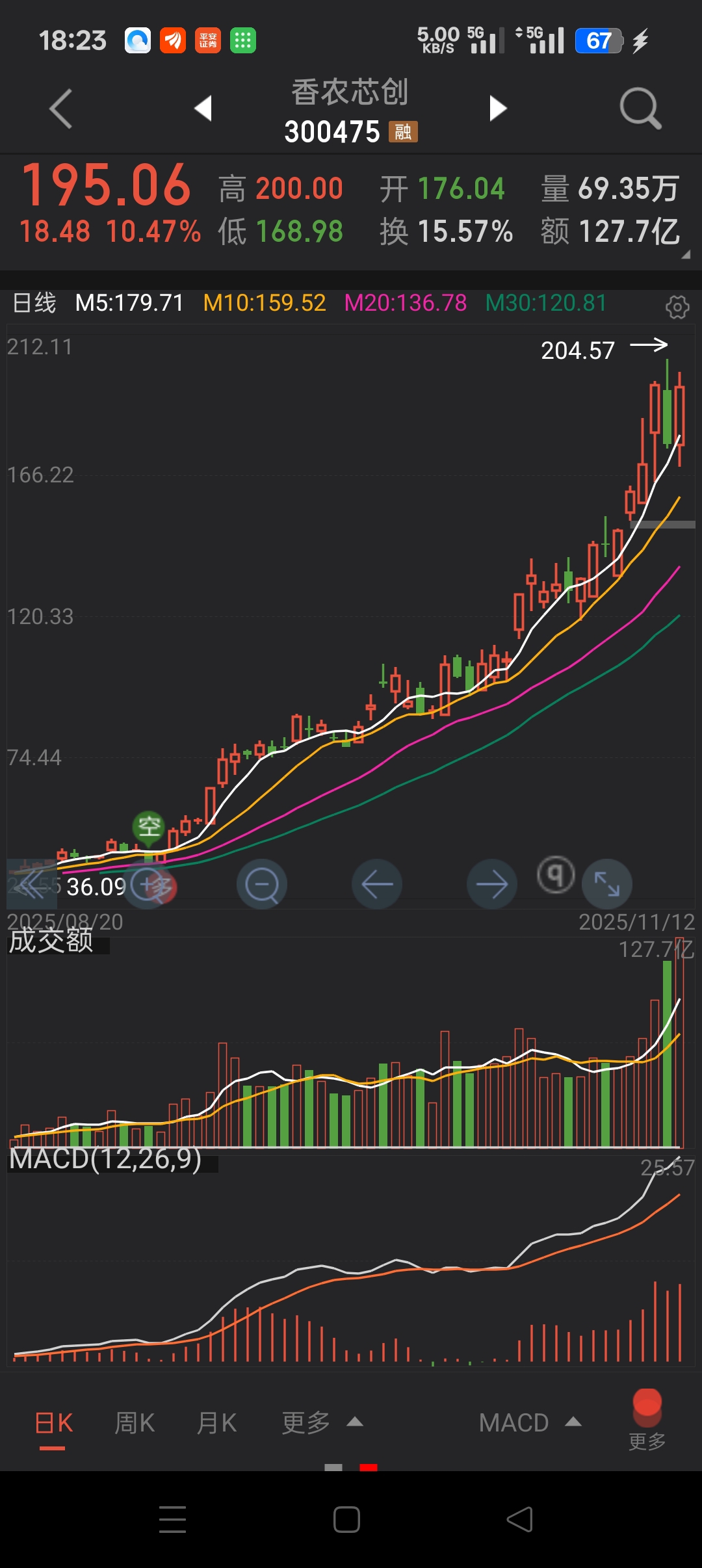Tap Android back triangle button
The image size is (702, 1568).
pyautogui.click(x=520, y=1519)
